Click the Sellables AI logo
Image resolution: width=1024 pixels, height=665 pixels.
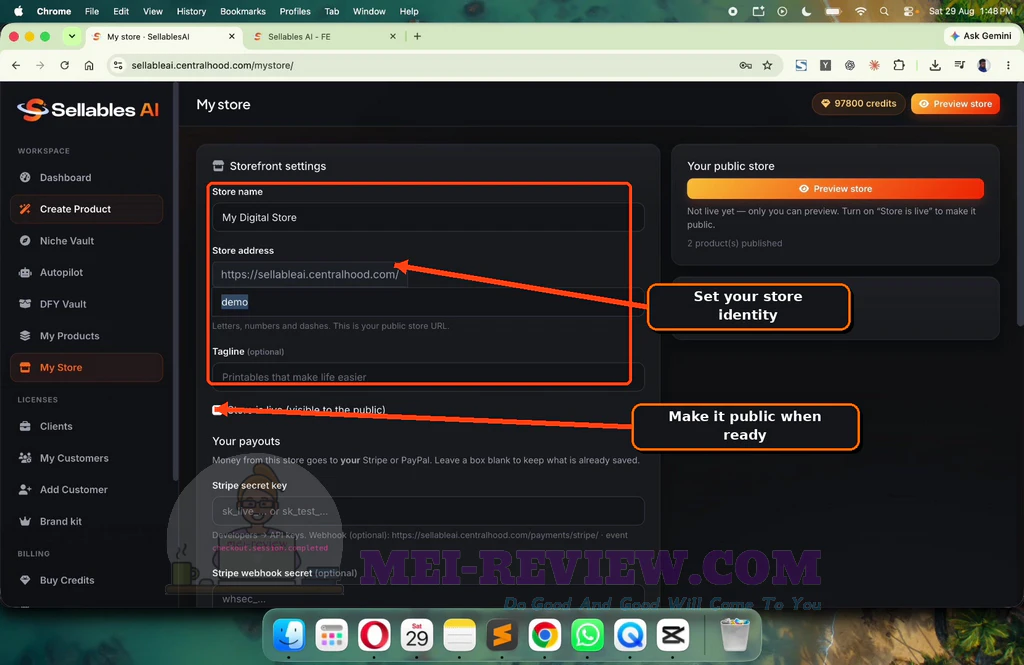[x=88, y=110]
